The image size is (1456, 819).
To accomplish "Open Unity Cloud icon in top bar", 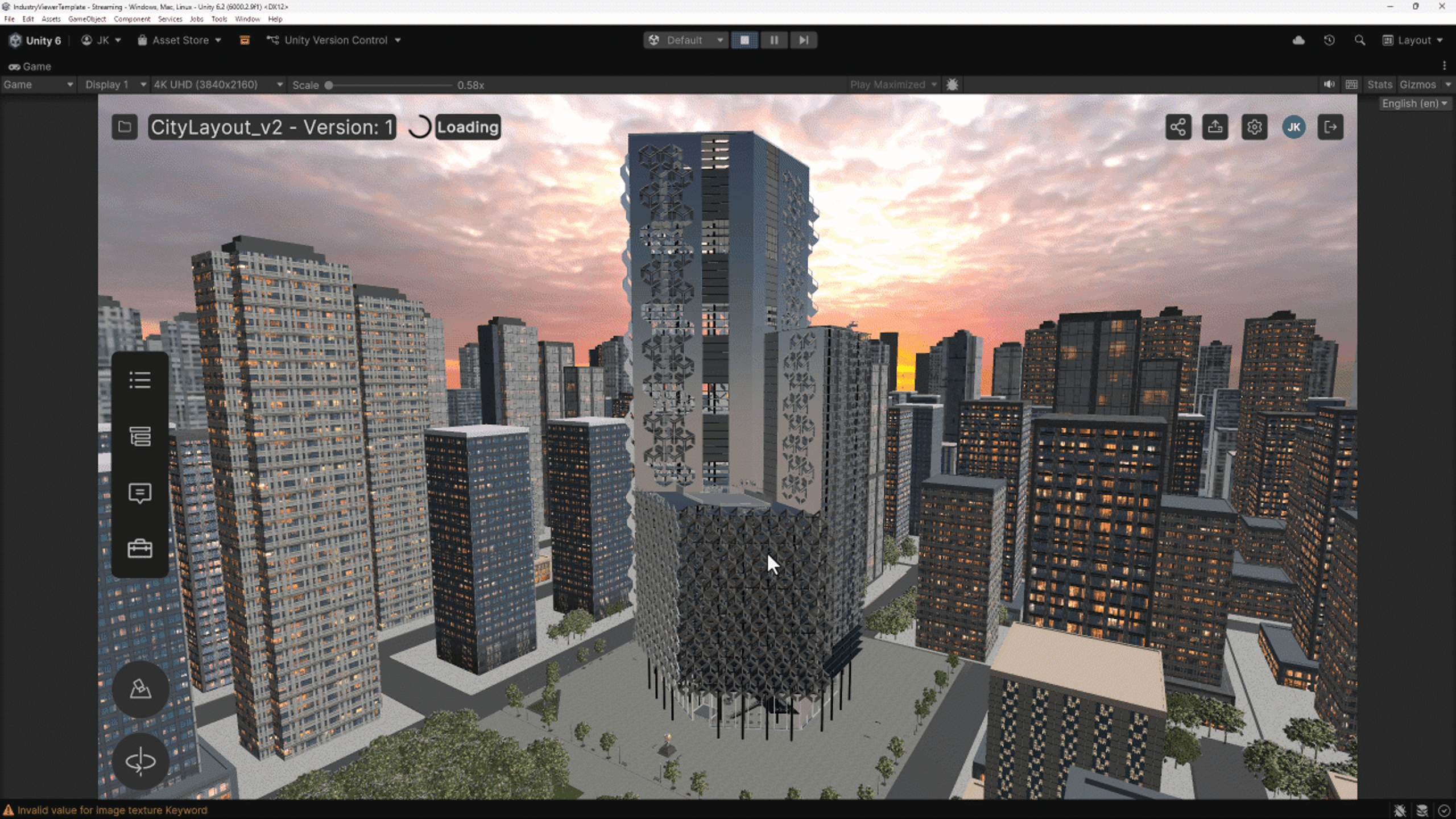I will (1298, 40).
